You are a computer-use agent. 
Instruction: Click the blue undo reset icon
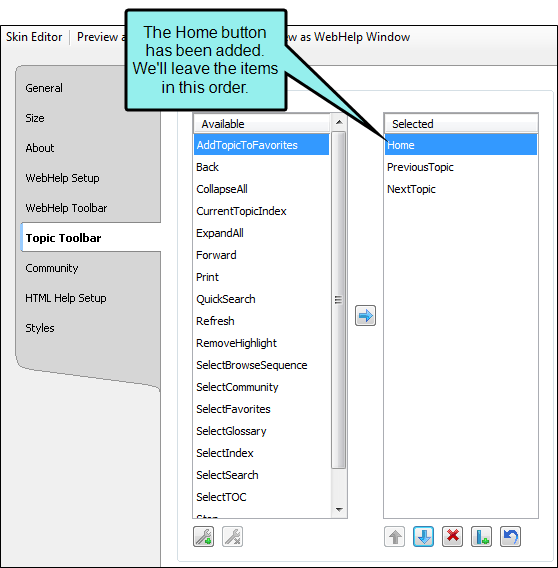point(511,536)
